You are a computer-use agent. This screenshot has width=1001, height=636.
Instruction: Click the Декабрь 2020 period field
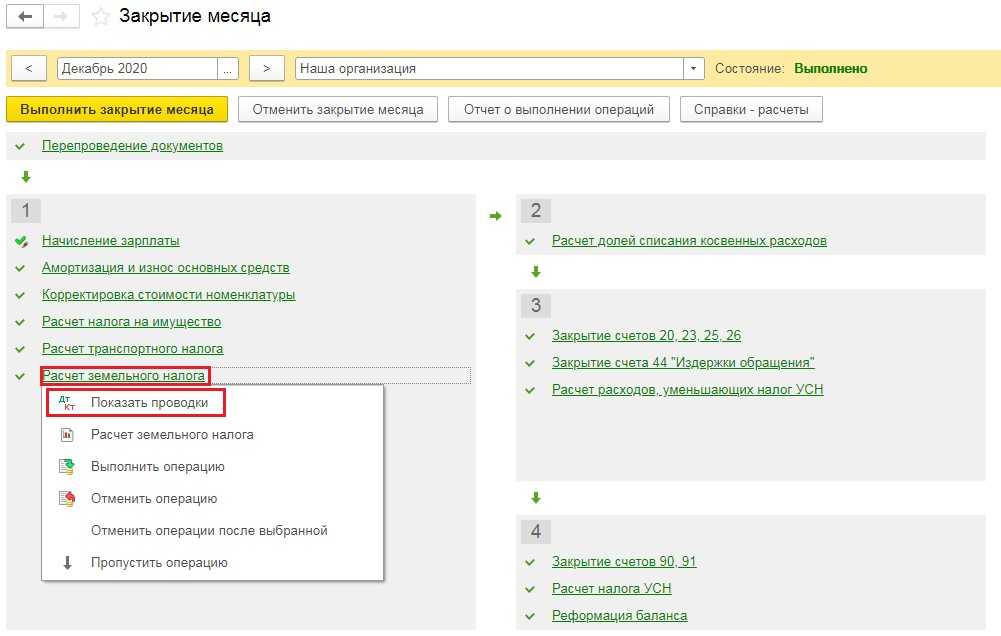point(137,69)
